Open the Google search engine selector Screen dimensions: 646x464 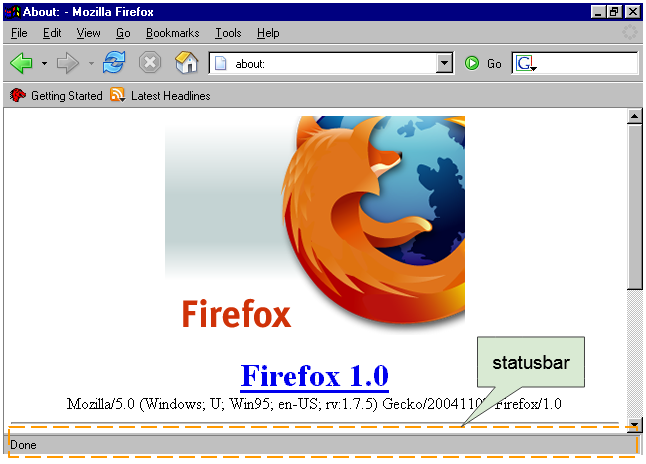point(526,63)
